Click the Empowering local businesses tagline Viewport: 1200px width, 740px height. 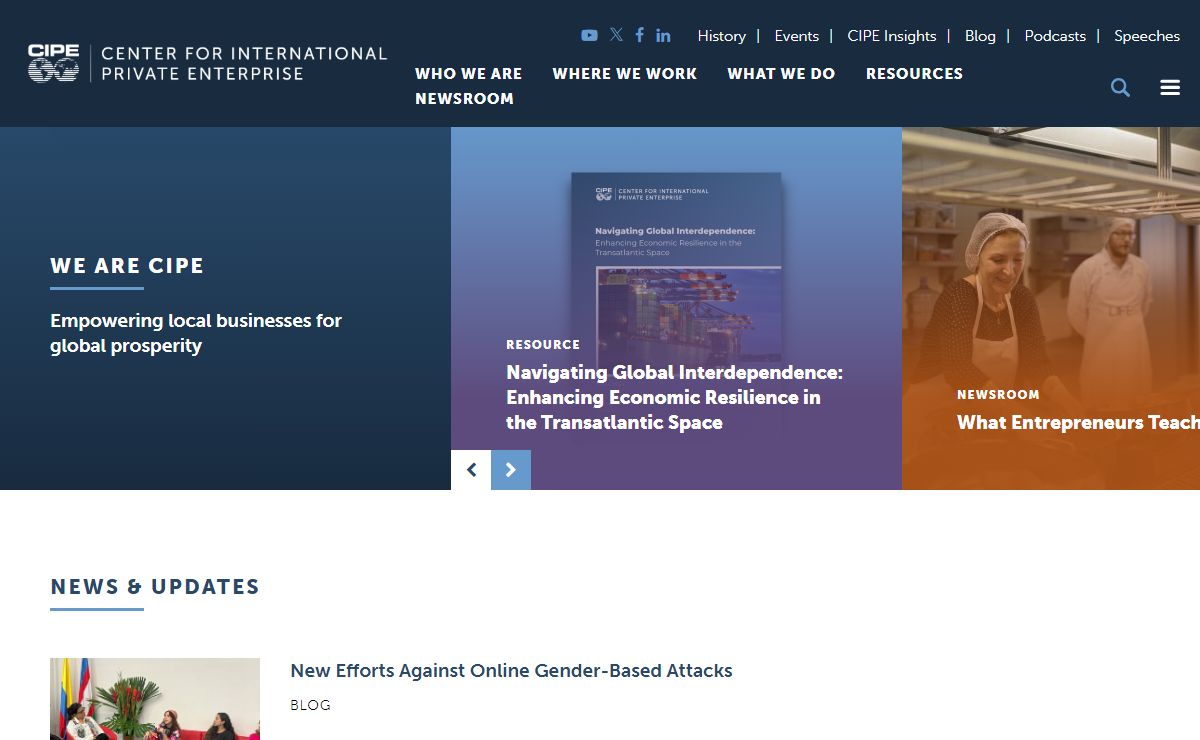click(x=196, y=333)
